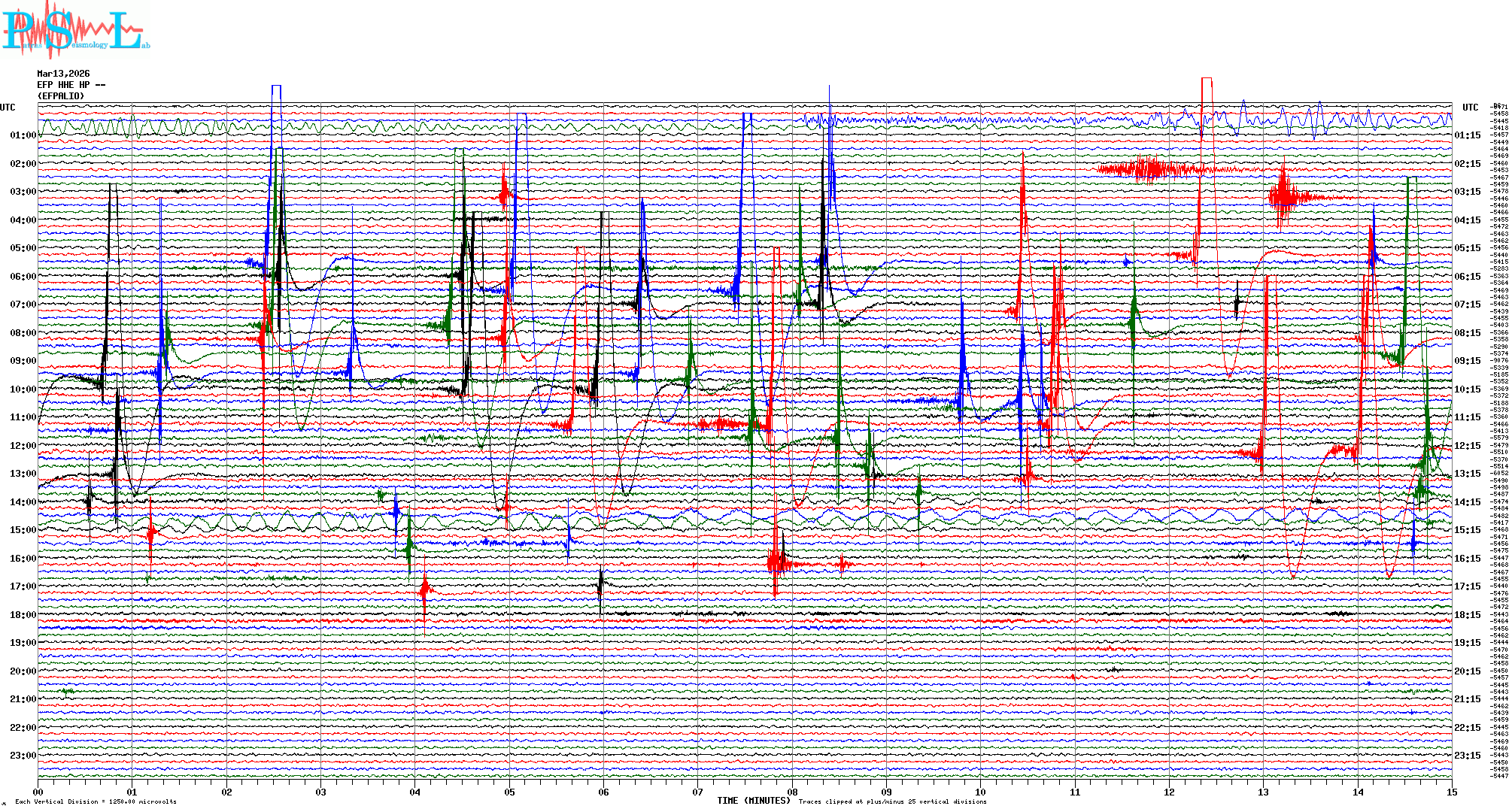Click the PSL seismology lab logo
This screenshot has width=1512, height=812.
[75, 30]
